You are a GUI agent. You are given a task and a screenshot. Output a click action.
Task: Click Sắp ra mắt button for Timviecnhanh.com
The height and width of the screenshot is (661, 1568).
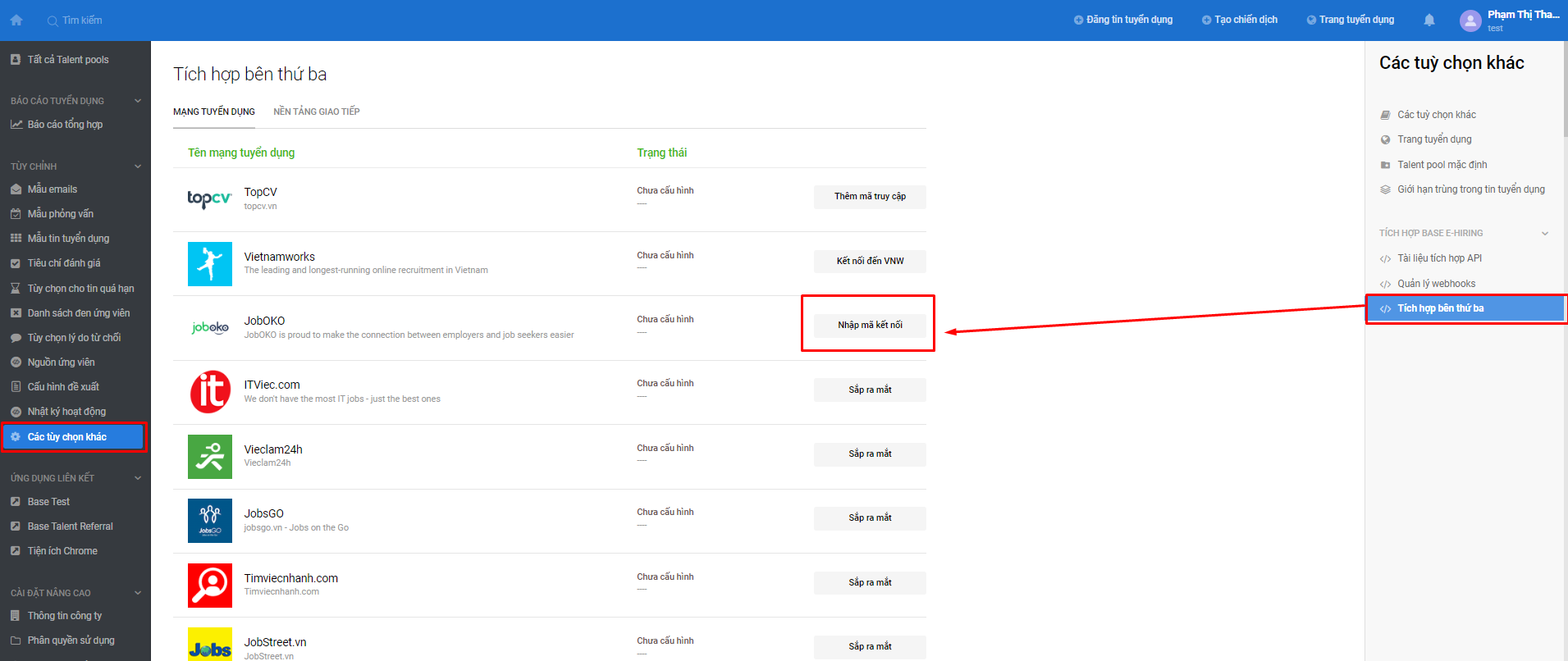[x=870, y=583]
